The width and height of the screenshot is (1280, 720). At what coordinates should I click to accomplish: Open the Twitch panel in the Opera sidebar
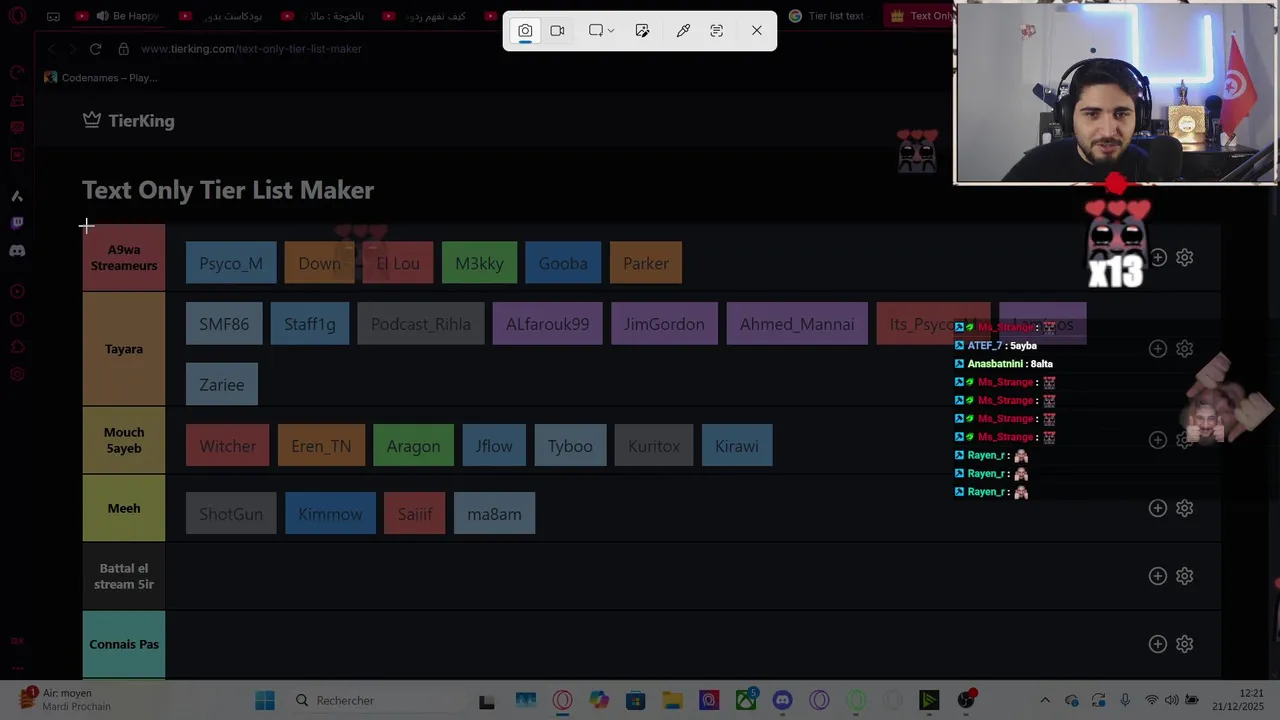[17, 223]
